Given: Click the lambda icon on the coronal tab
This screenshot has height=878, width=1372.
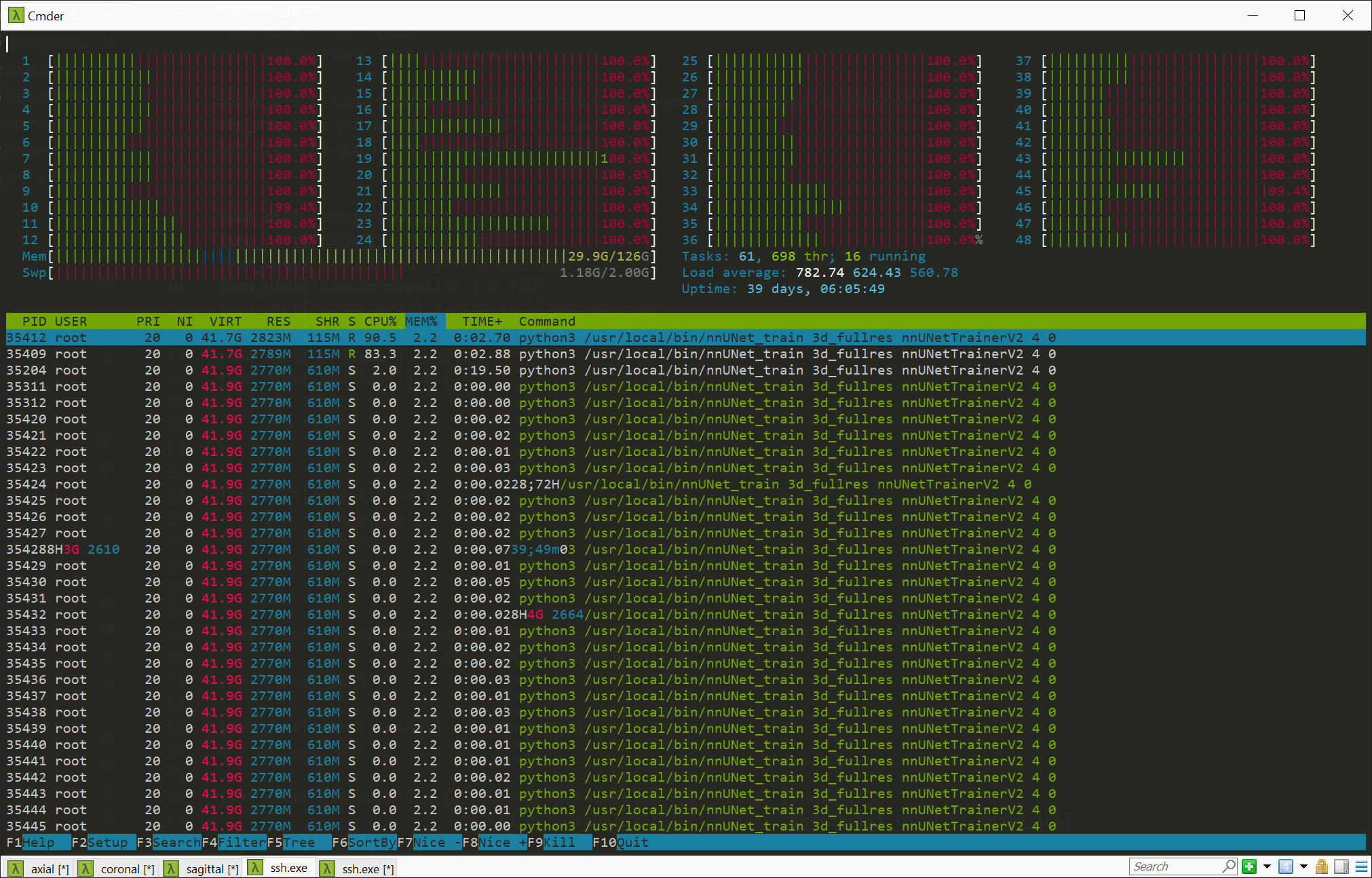Looking at the screenshot, I should pyautogui.click(x=85, y=868).
